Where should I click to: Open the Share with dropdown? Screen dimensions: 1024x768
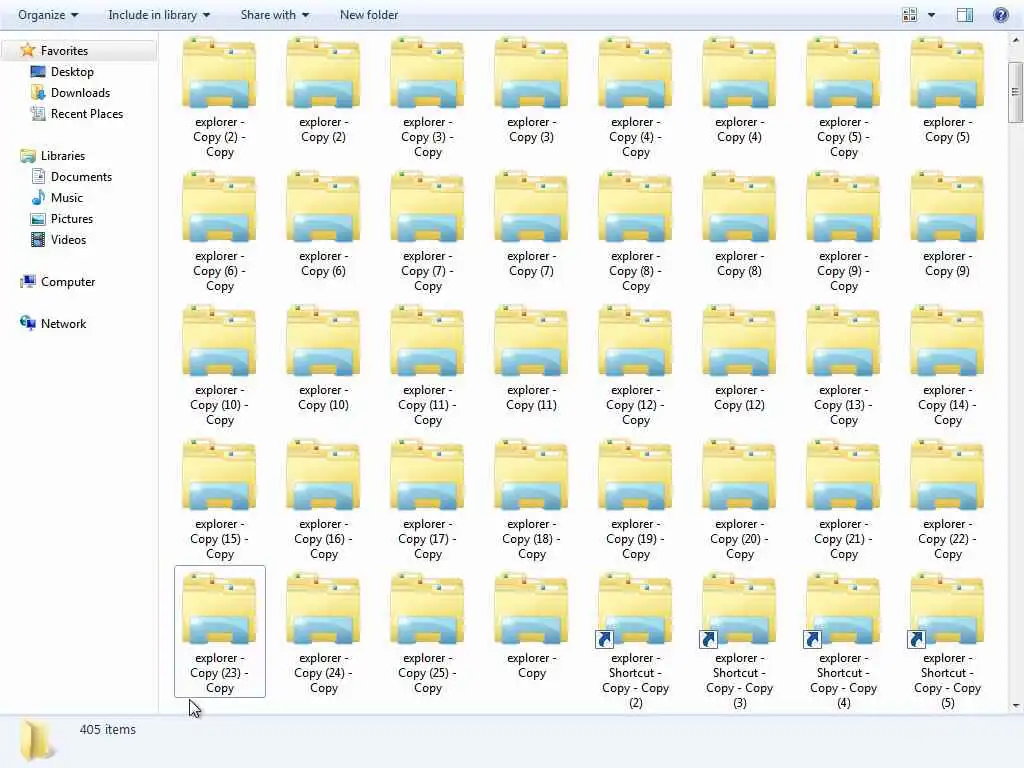[x=274, y=14]
